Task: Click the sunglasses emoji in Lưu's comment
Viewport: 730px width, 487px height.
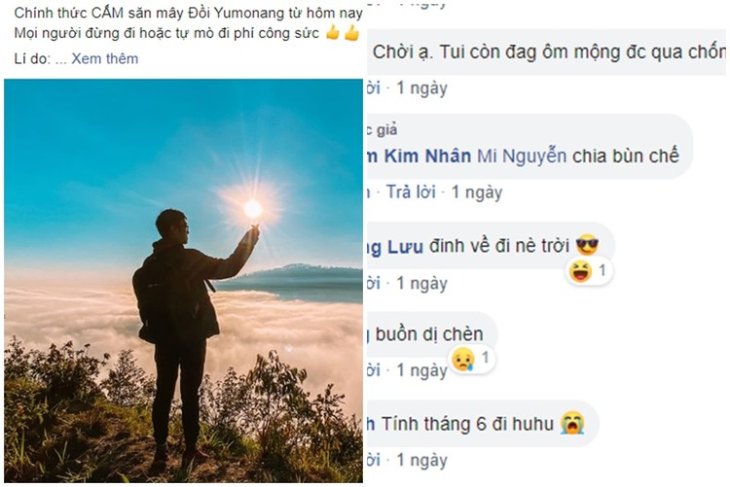Action: [587, 245]
